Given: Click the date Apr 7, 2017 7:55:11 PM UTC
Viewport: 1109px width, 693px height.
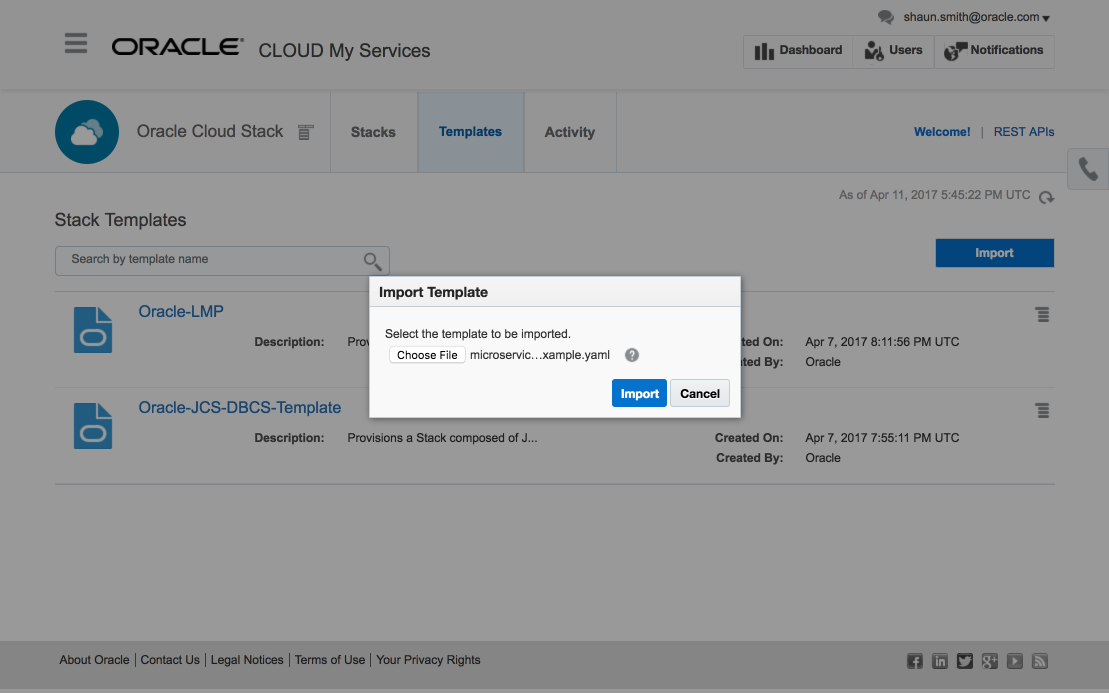Looking at the screenshot, I should click(x=882, y=438).
